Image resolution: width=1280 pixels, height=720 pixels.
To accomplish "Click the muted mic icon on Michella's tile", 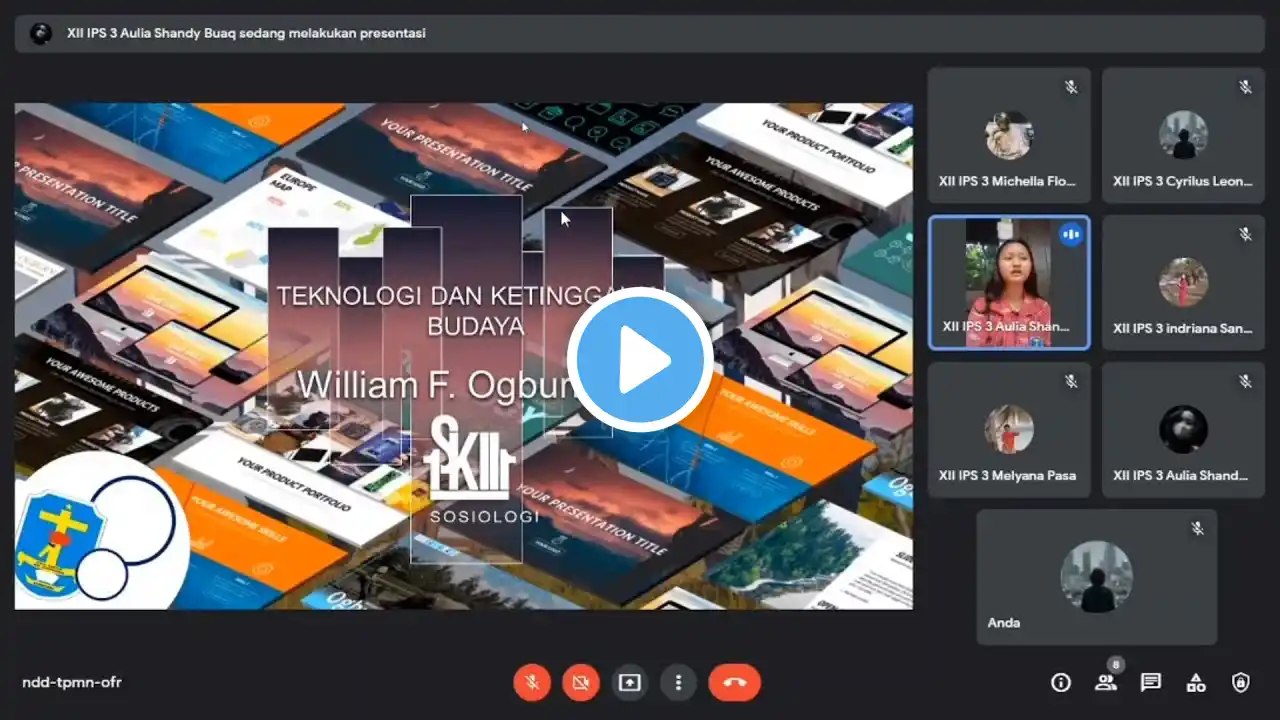I will [x=1071, y=87].
